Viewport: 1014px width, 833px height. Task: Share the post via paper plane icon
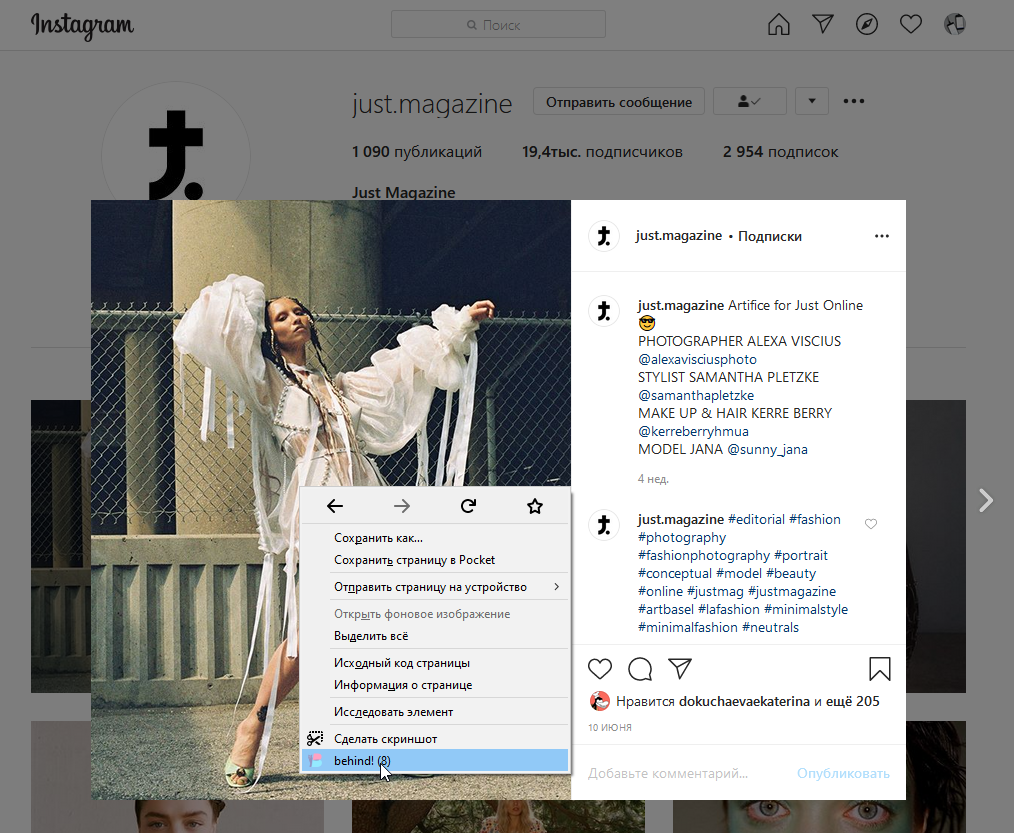pos(680,668)
